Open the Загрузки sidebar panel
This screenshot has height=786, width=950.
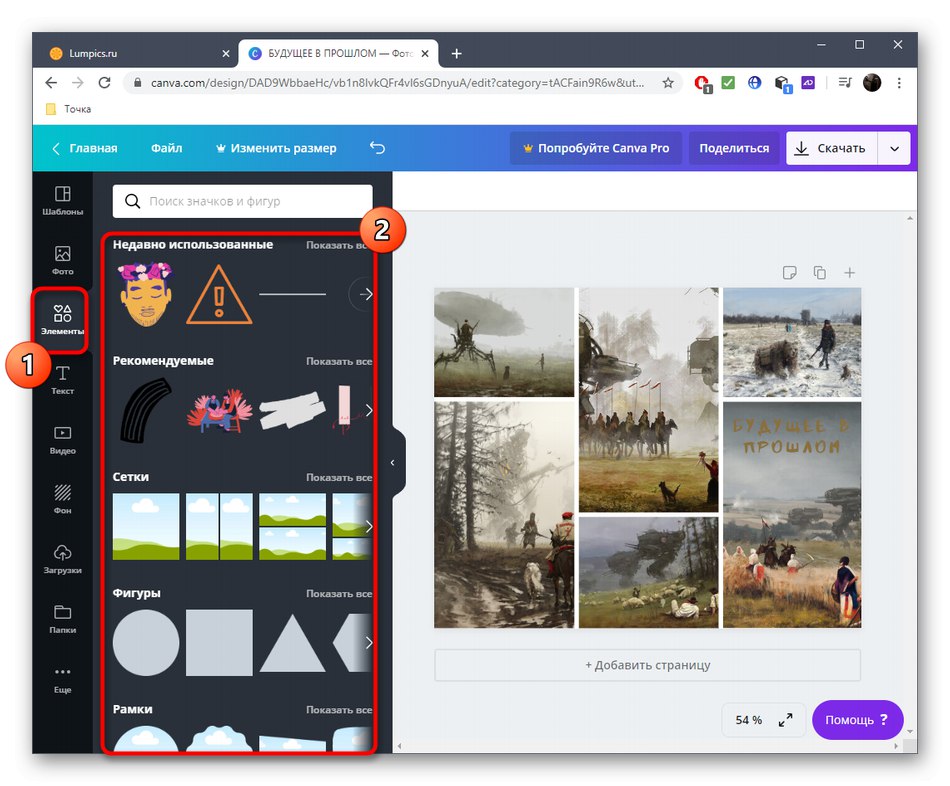(x=62, y=559)
